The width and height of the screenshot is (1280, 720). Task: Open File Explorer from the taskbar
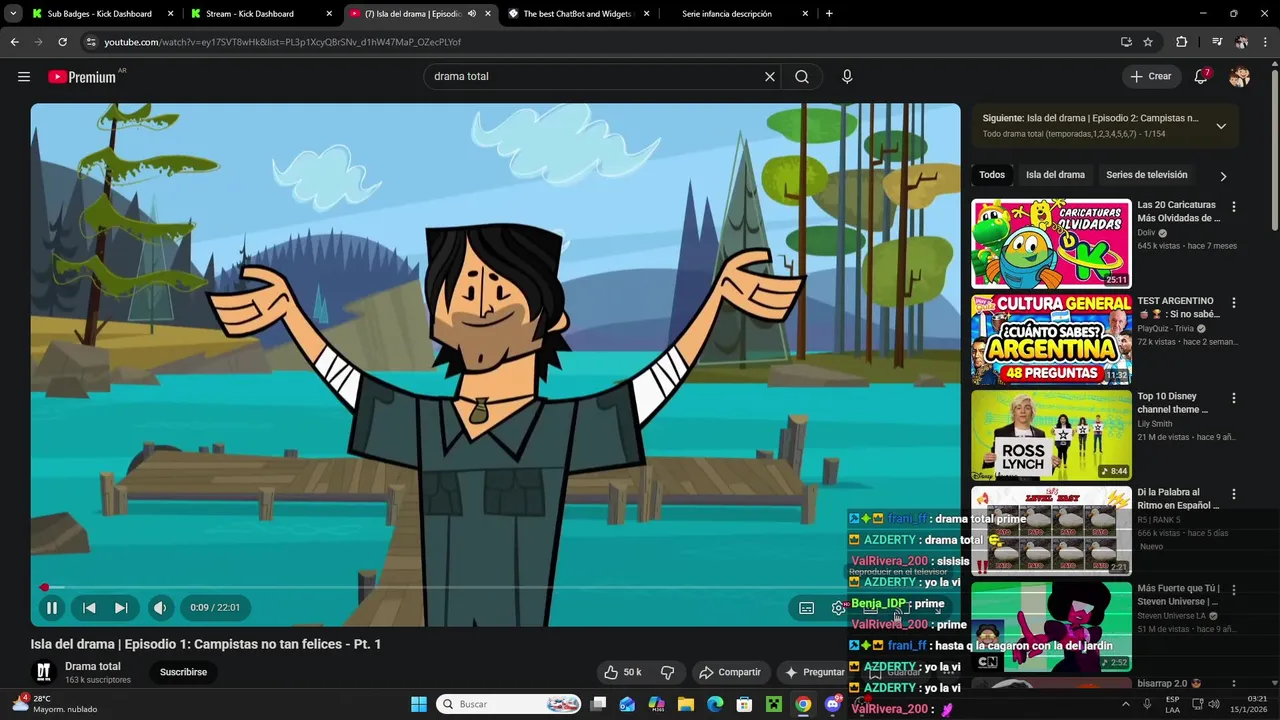686,704
